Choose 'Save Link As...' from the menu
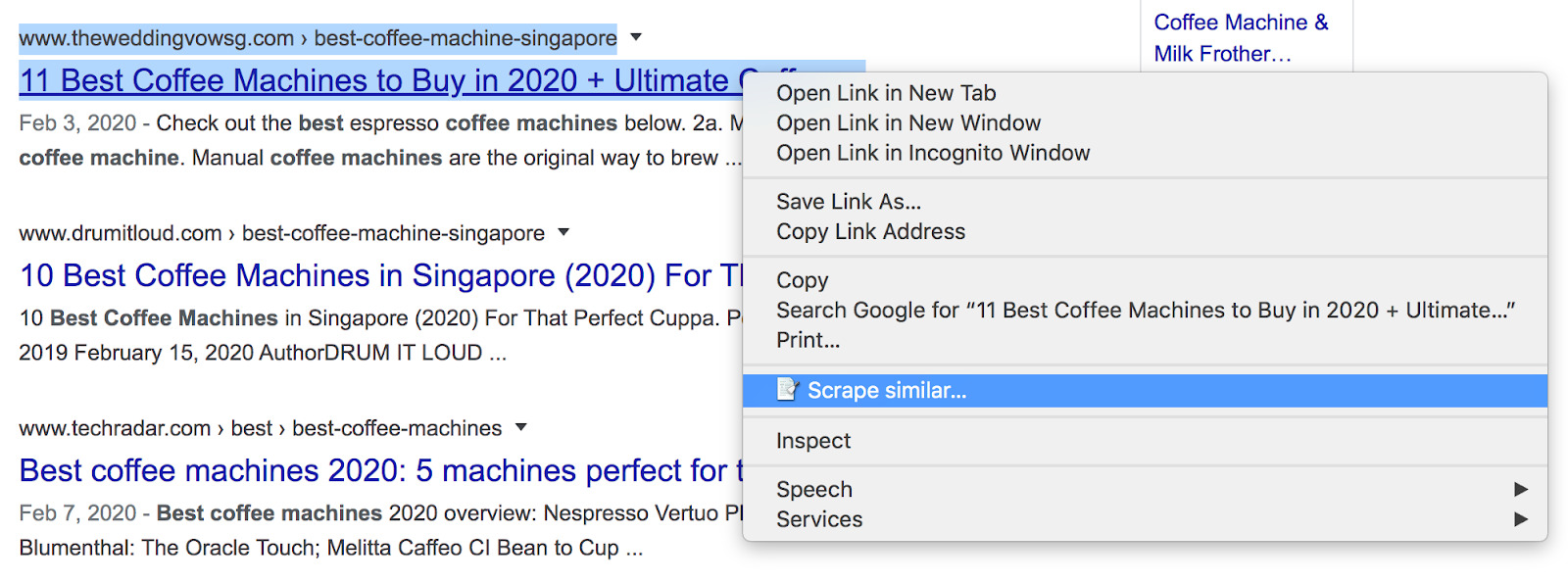The height and width of the screenshot is (582, 1568). pos(849,201)
